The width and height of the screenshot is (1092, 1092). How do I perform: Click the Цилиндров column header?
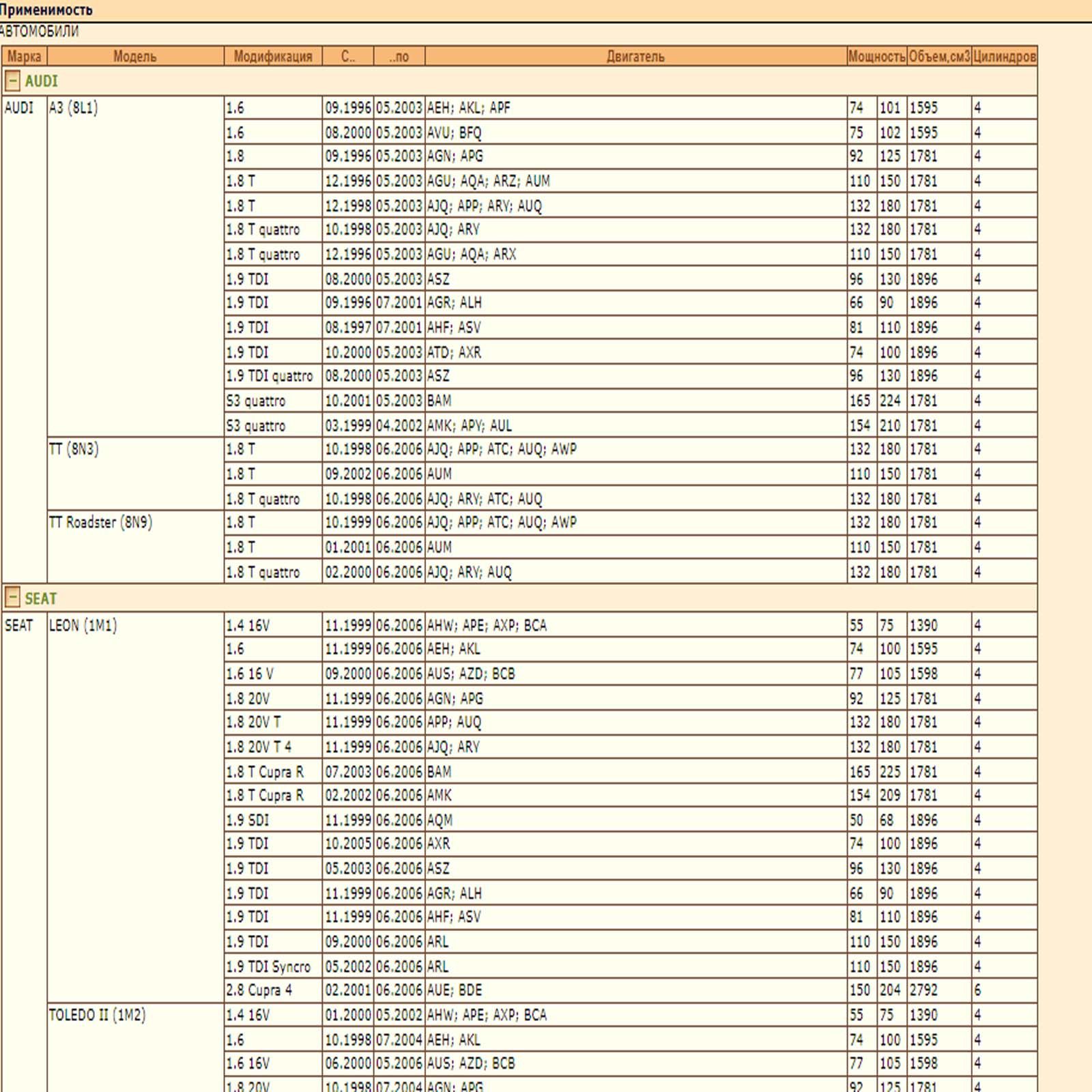(x=1004, y=56)
